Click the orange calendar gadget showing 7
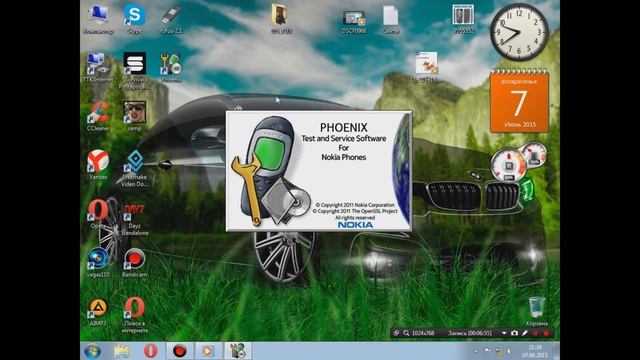The height and width of the screenshot is (360, 640). click(519, 101)
